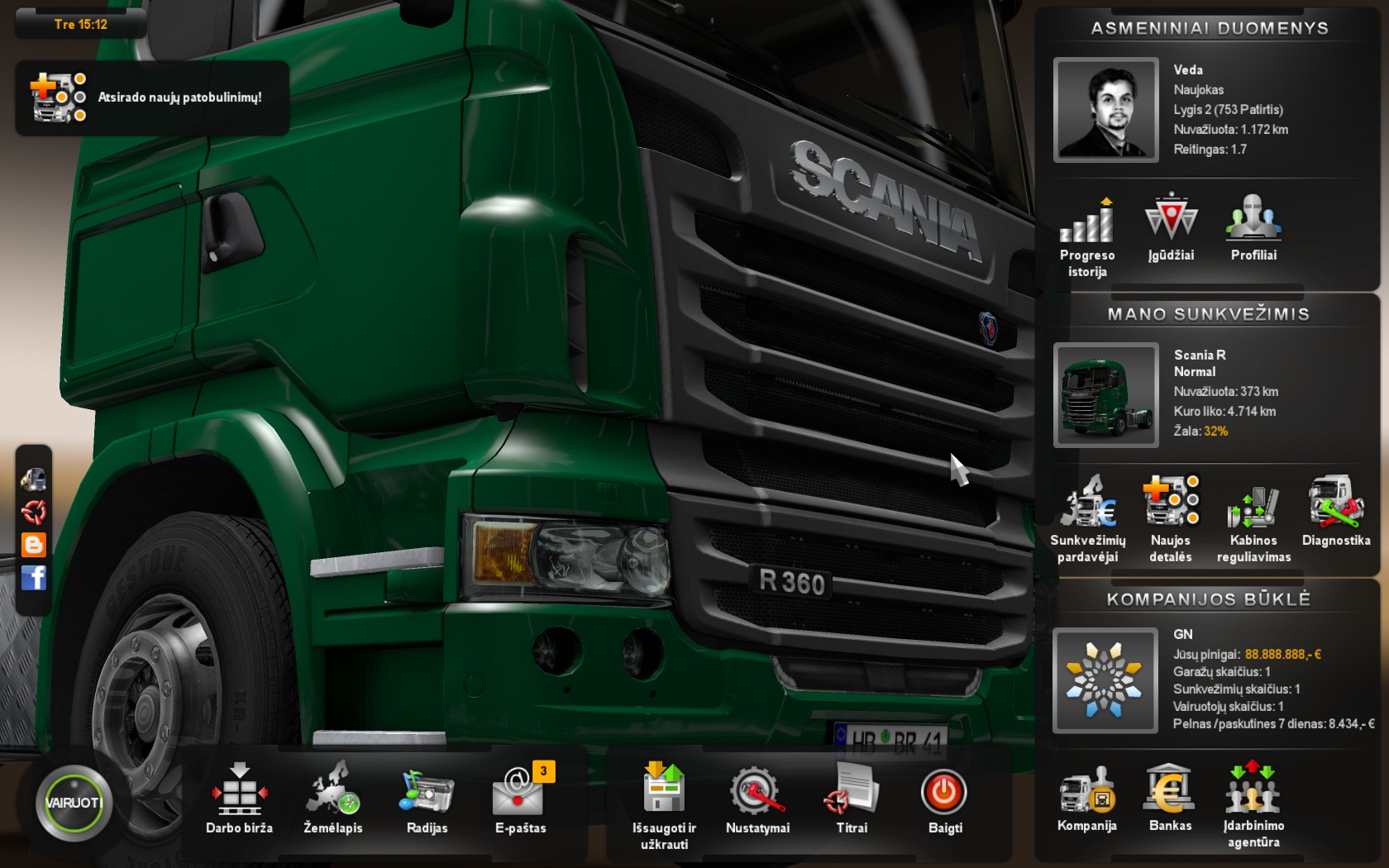Open the Blogger link in sidebar
The height and width of the screenshot is (868, 1389).
pyautogui.click(x=34, y=545)
